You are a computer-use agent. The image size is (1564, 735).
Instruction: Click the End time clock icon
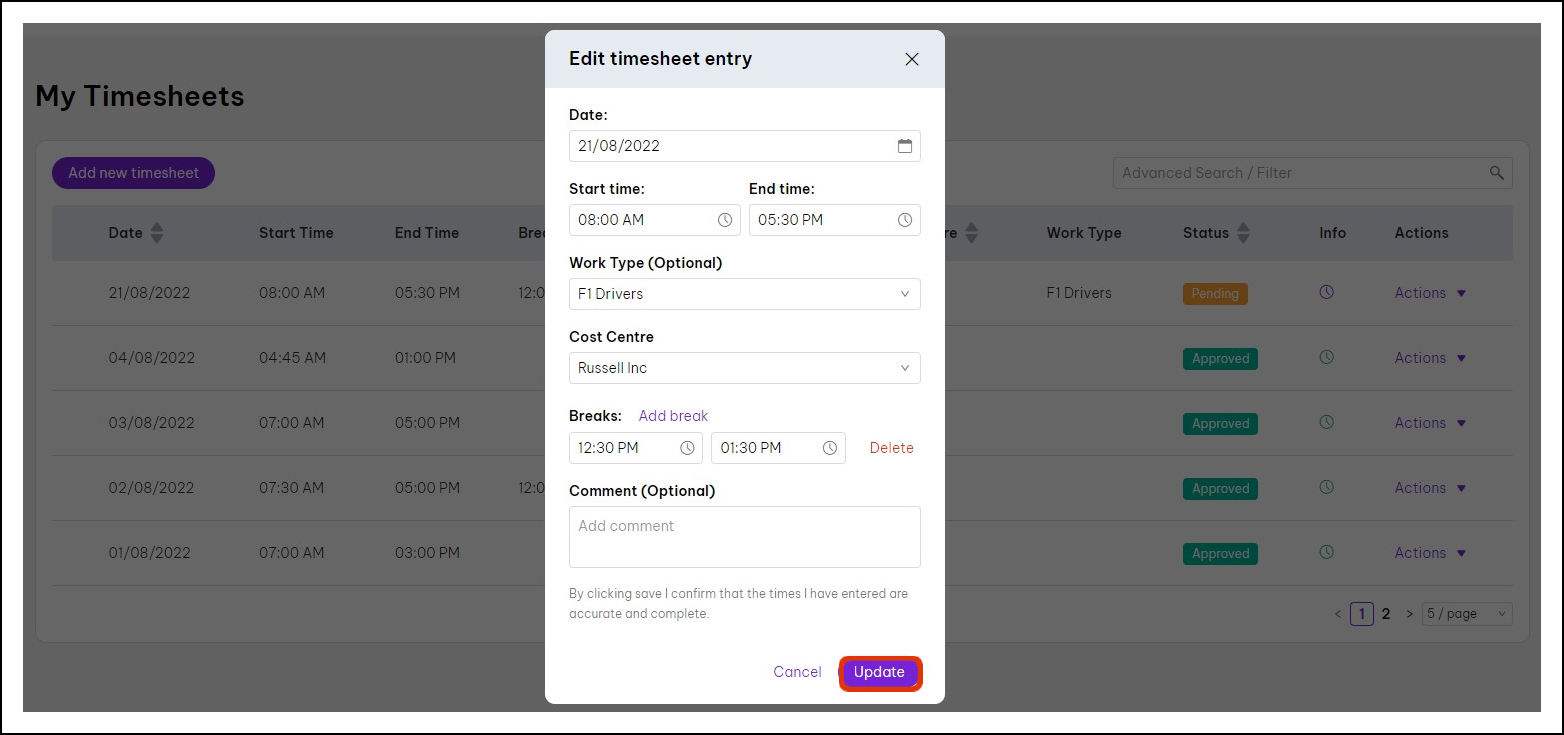[904, 220]
